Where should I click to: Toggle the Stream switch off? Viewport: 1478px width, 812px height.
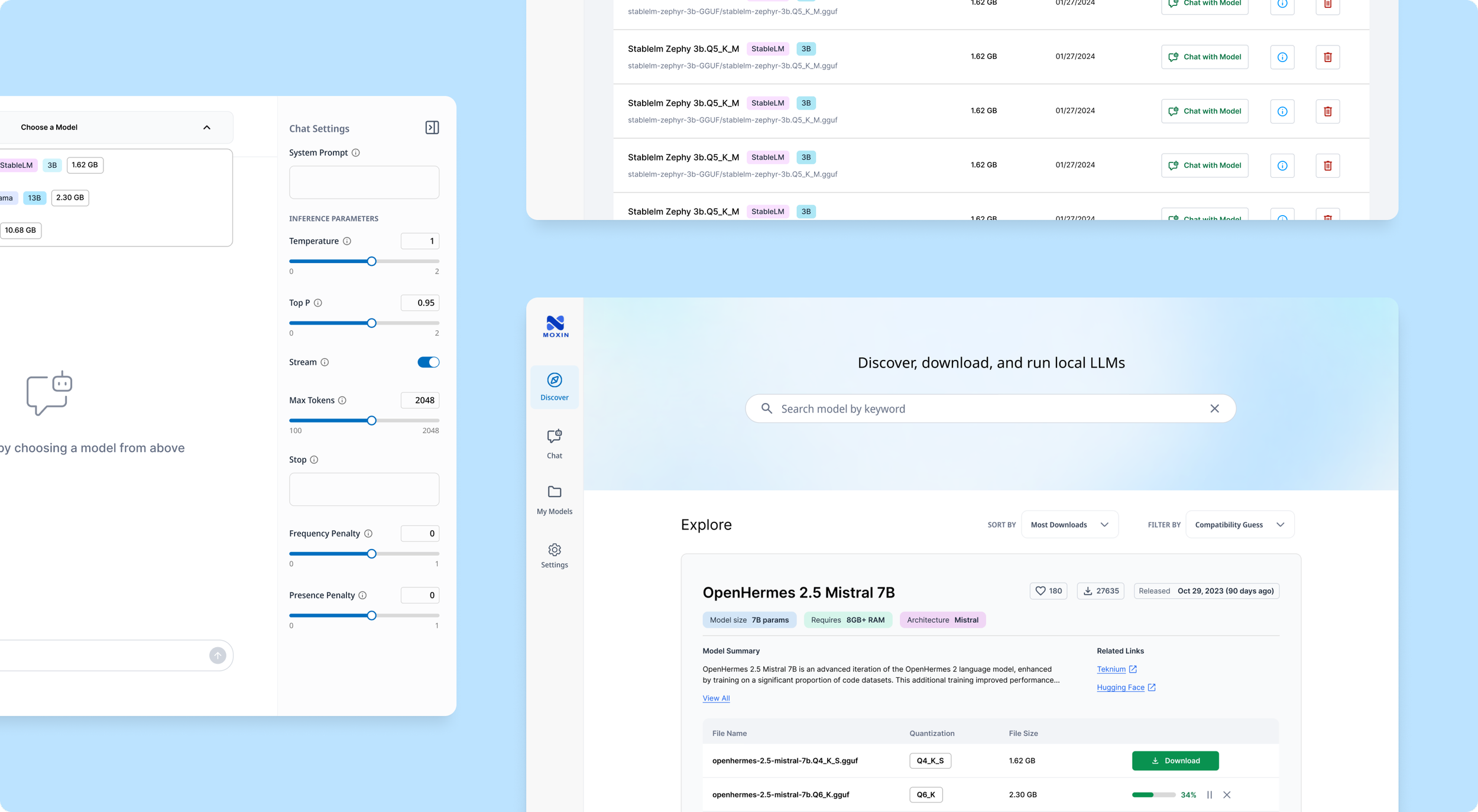[x=428, y=362]
